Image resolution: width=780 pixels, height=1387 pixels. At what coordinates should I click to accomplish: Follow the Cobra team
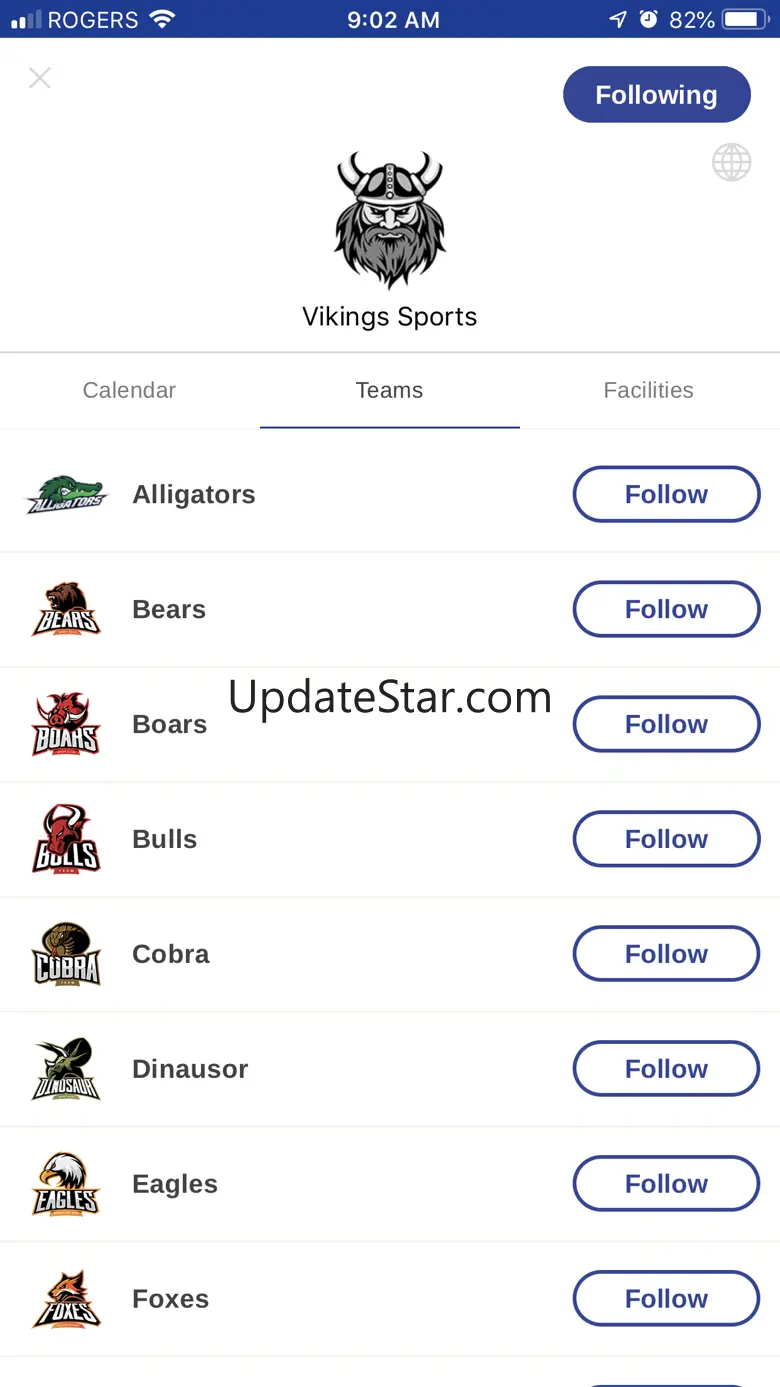(666, 954)
